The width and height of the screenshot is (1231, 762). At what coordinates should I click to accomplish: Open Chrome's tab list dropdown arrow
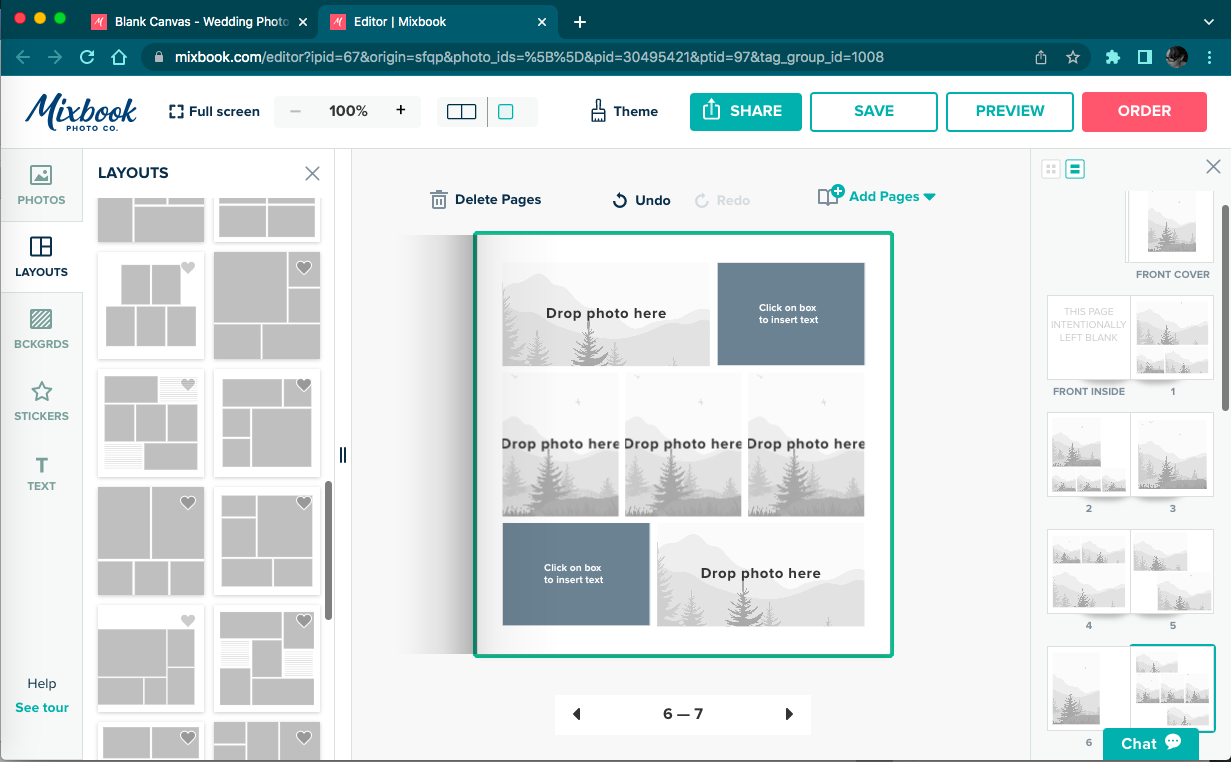coord(1208,21)
